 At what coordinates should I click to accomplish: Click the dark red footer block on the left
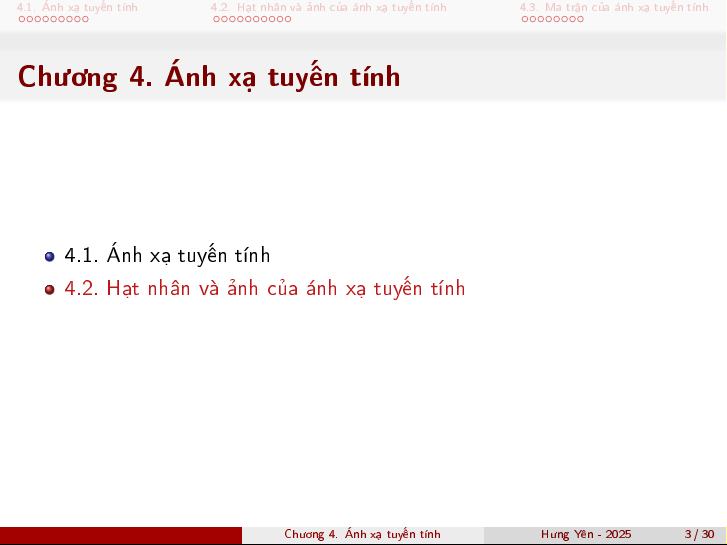tap(120, 535)
